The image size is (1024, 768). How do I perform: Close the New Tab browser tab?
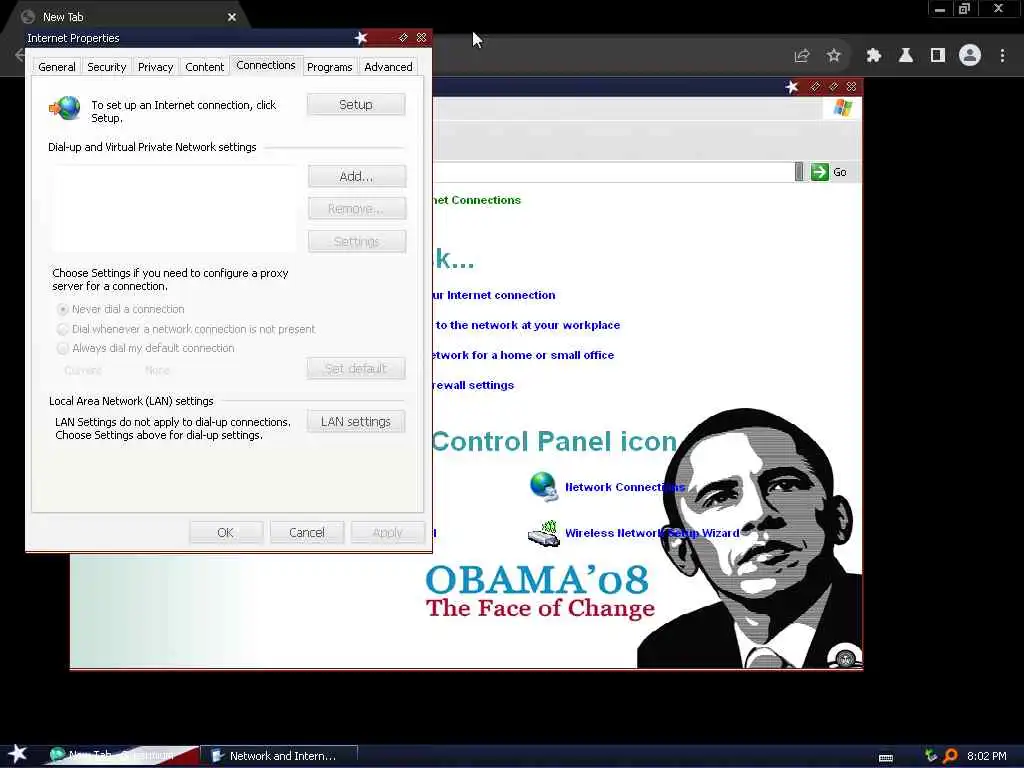[232, 17]
